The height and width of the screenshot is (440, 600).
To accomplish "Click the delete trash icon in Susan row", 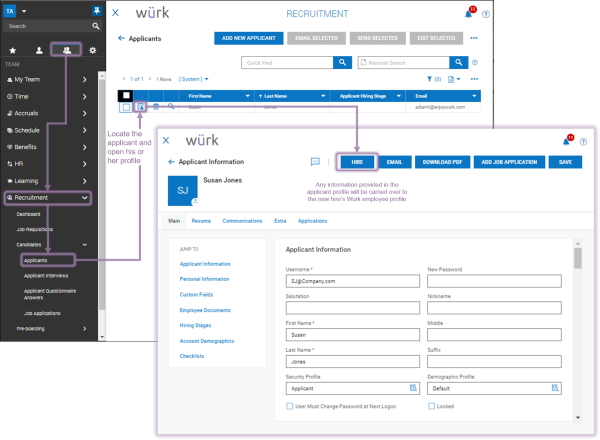I will [x=156, y=107].
